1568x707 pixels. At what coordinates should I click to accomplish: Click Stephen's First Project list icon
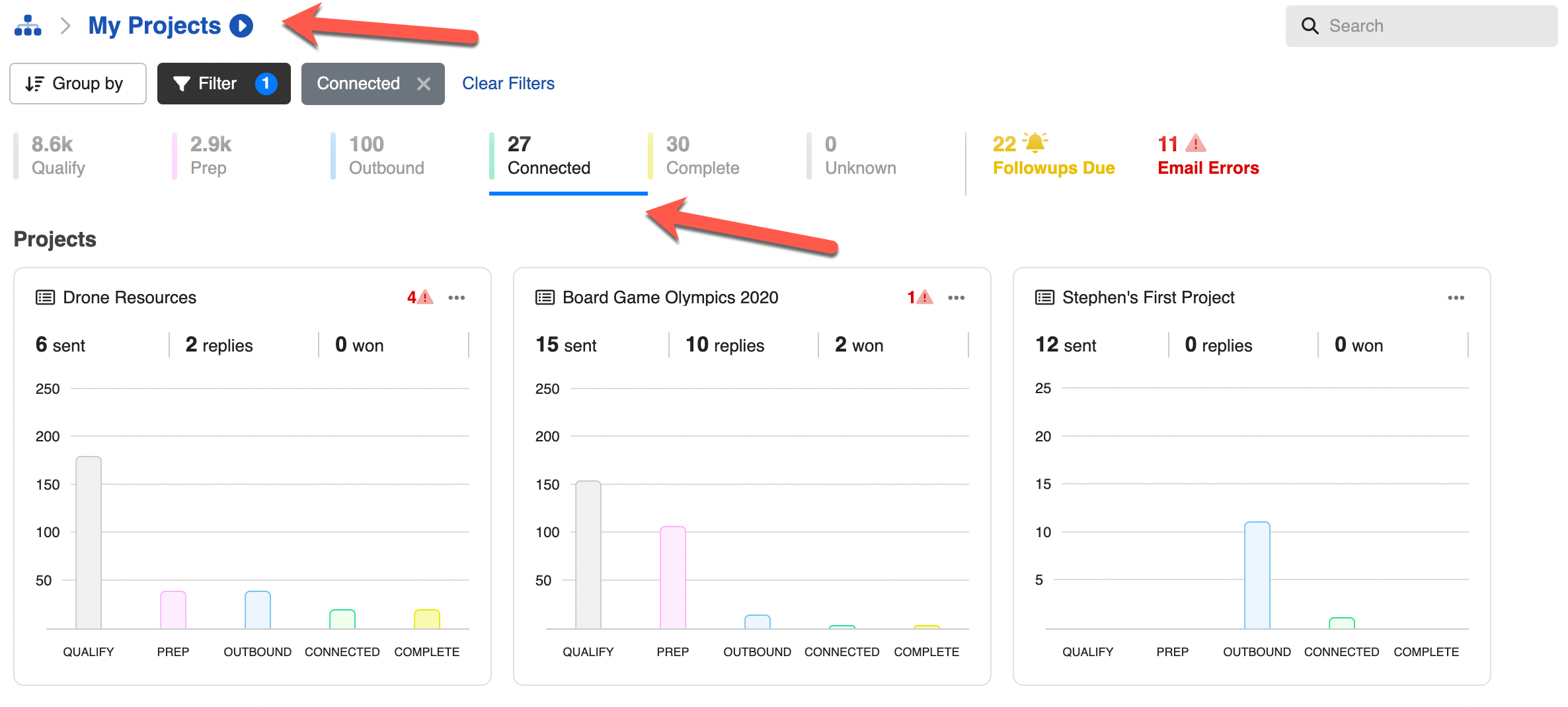[1044, 297]
